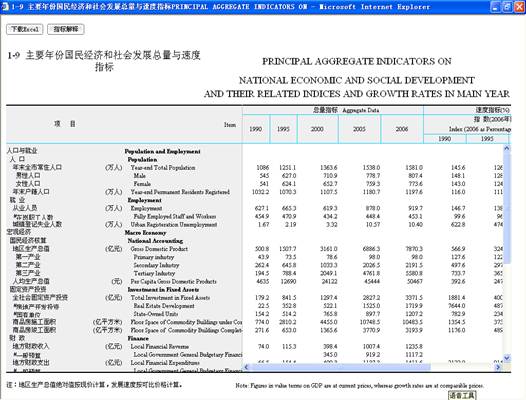Click the Chinese label 地区生产总值
Viewport: 526px width, 400px height.
31,249
